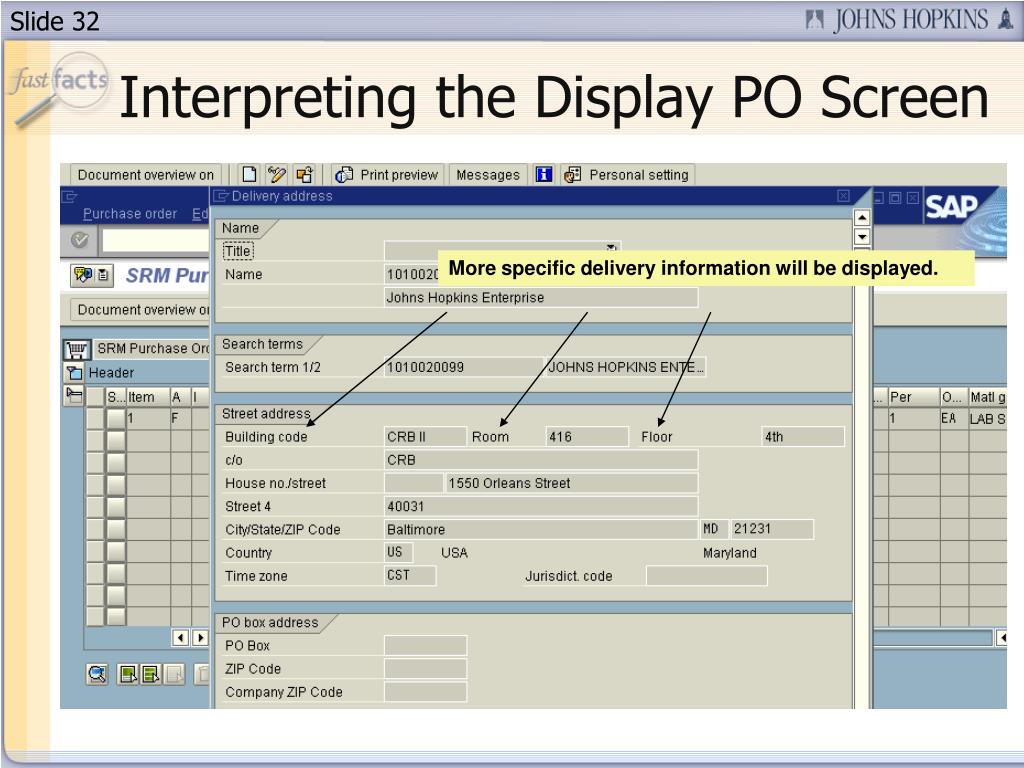Open the blue information icon
The width and height of the screenshot is (1024, 768).
(x=543, y=174)
